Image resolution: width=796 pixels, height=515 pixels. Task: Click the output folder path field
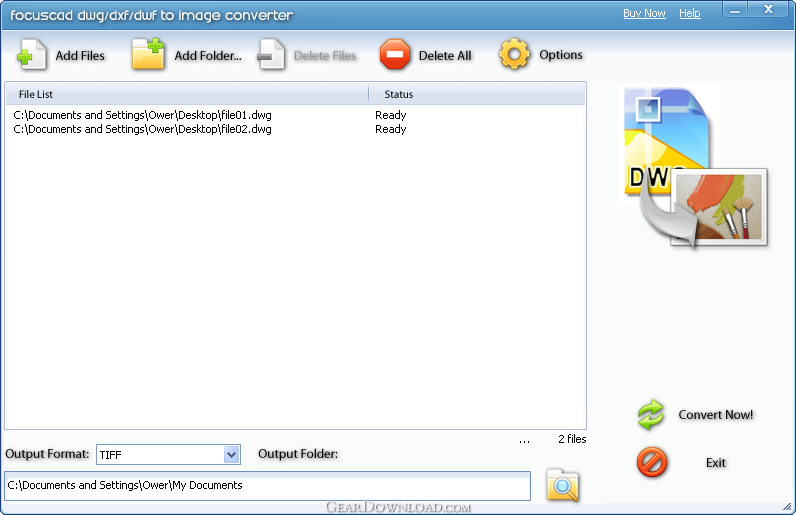click(268, 486)
